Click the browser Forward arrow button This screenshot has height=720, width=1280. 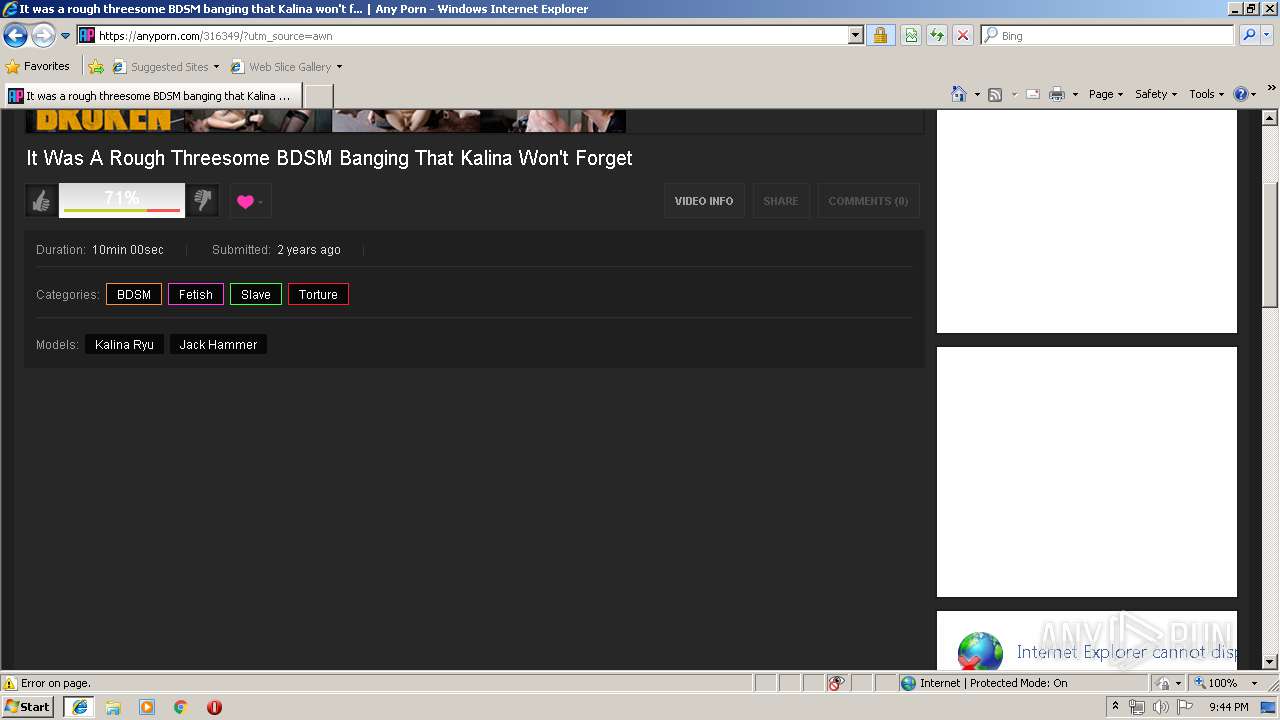pyautogui.click(x=43, y=36)
